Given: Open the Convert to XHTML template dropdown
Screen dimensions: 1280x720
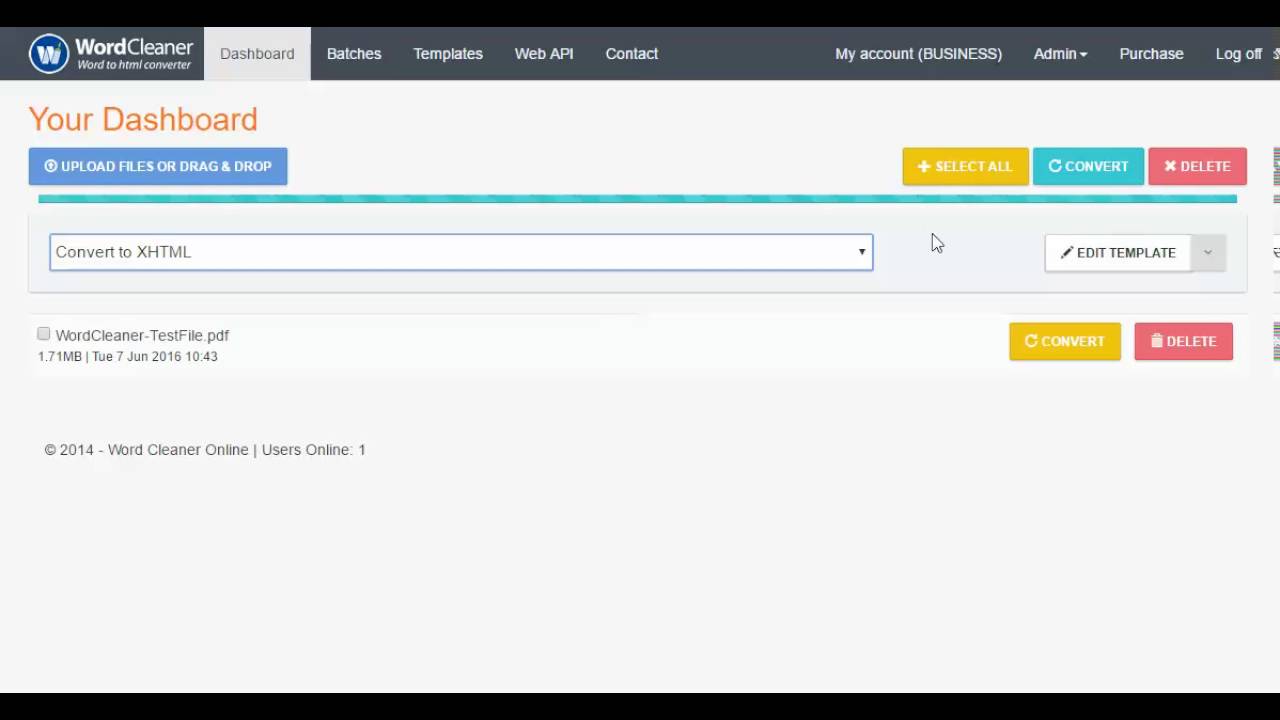Looking at the screenshot, I should click(x=461, y=252).
